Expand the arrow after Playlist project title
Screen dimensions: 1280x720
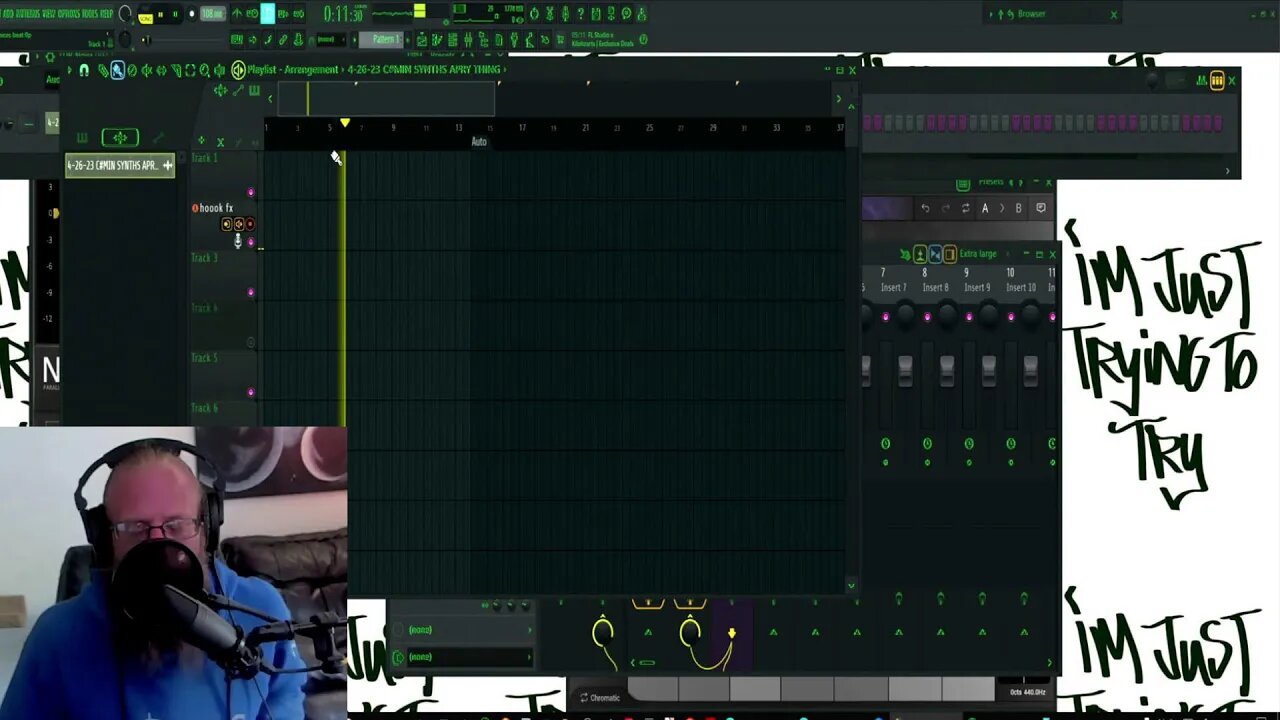tap(504, 69)
